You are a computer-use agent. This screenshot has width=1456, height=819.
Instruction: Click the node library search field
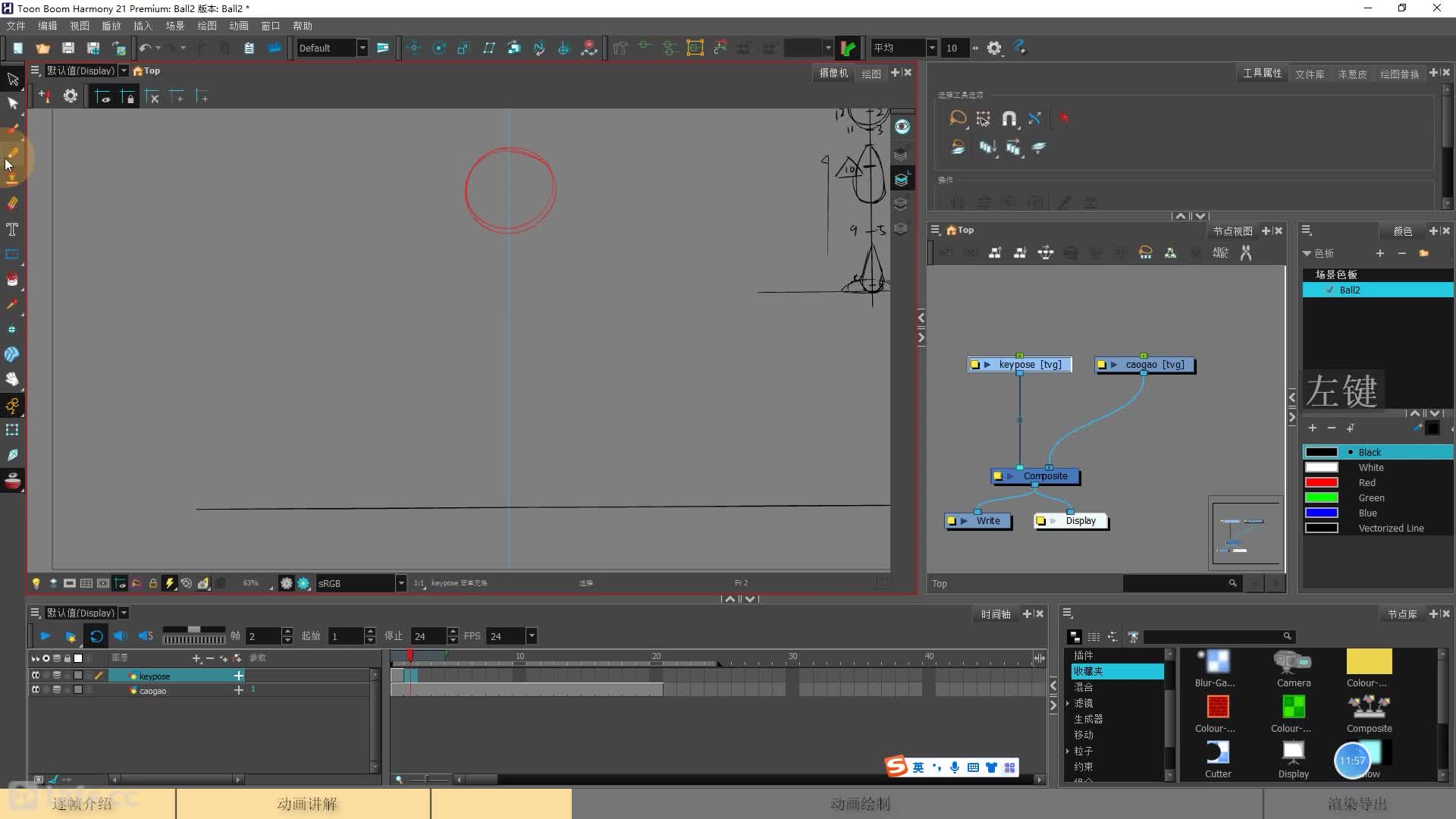click(x=1218, y=636)
